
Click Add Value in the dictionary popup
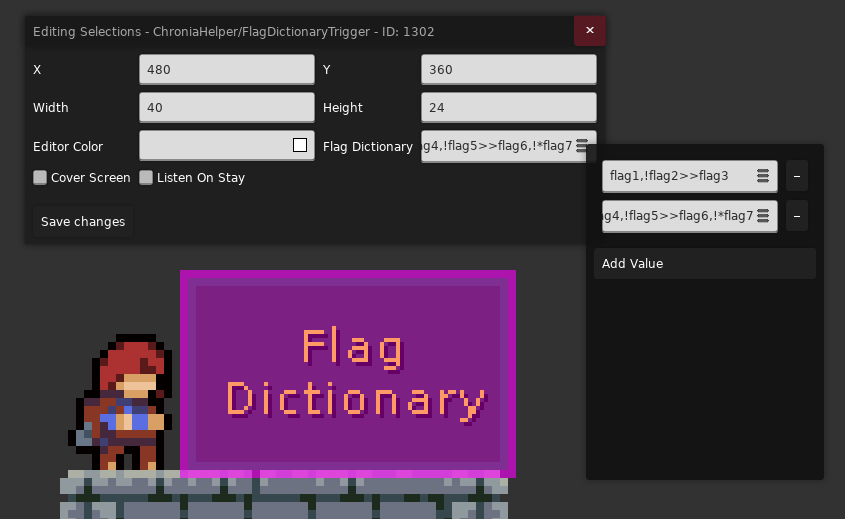(x=704, y=264)
